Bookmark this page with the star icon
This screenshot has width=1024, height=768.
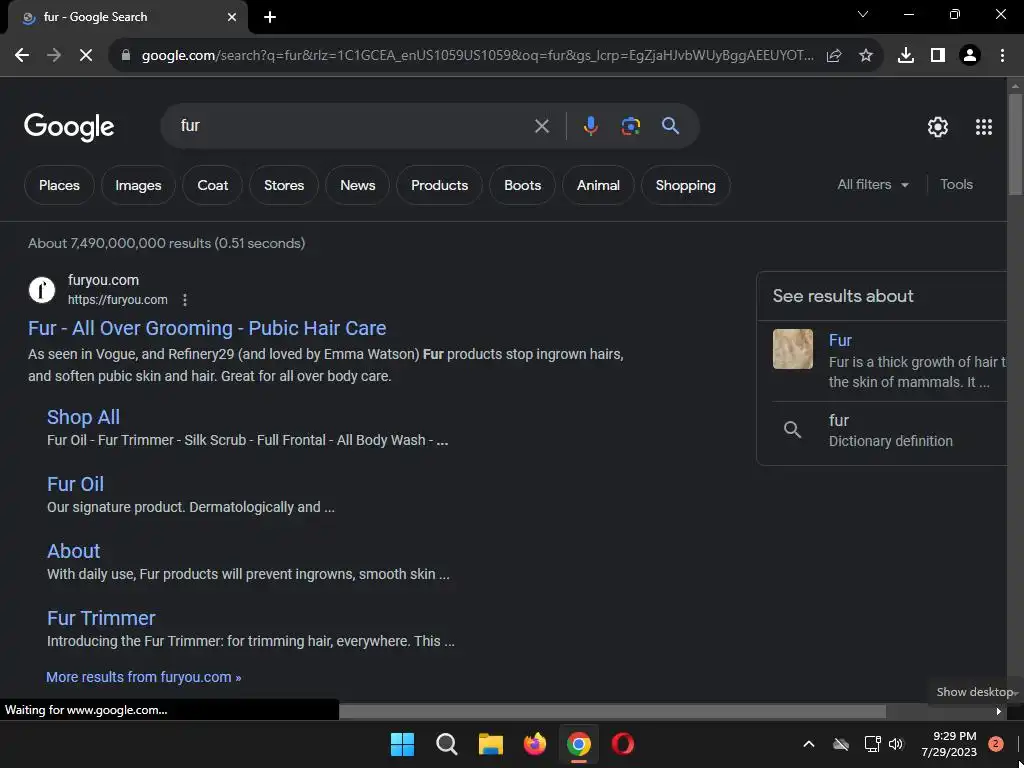coord(866,56)
